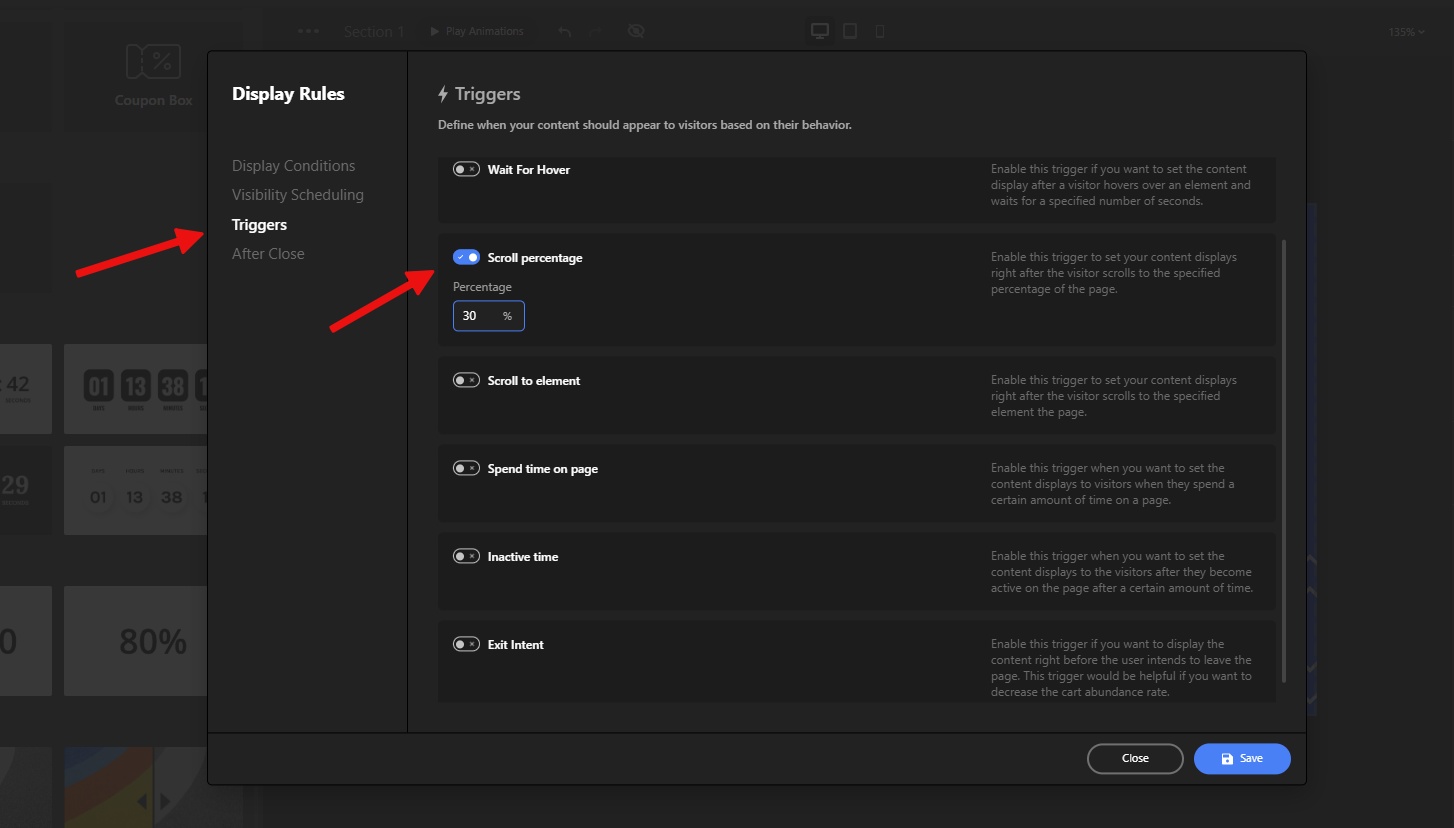Select the After Close tab

point(268,254)
